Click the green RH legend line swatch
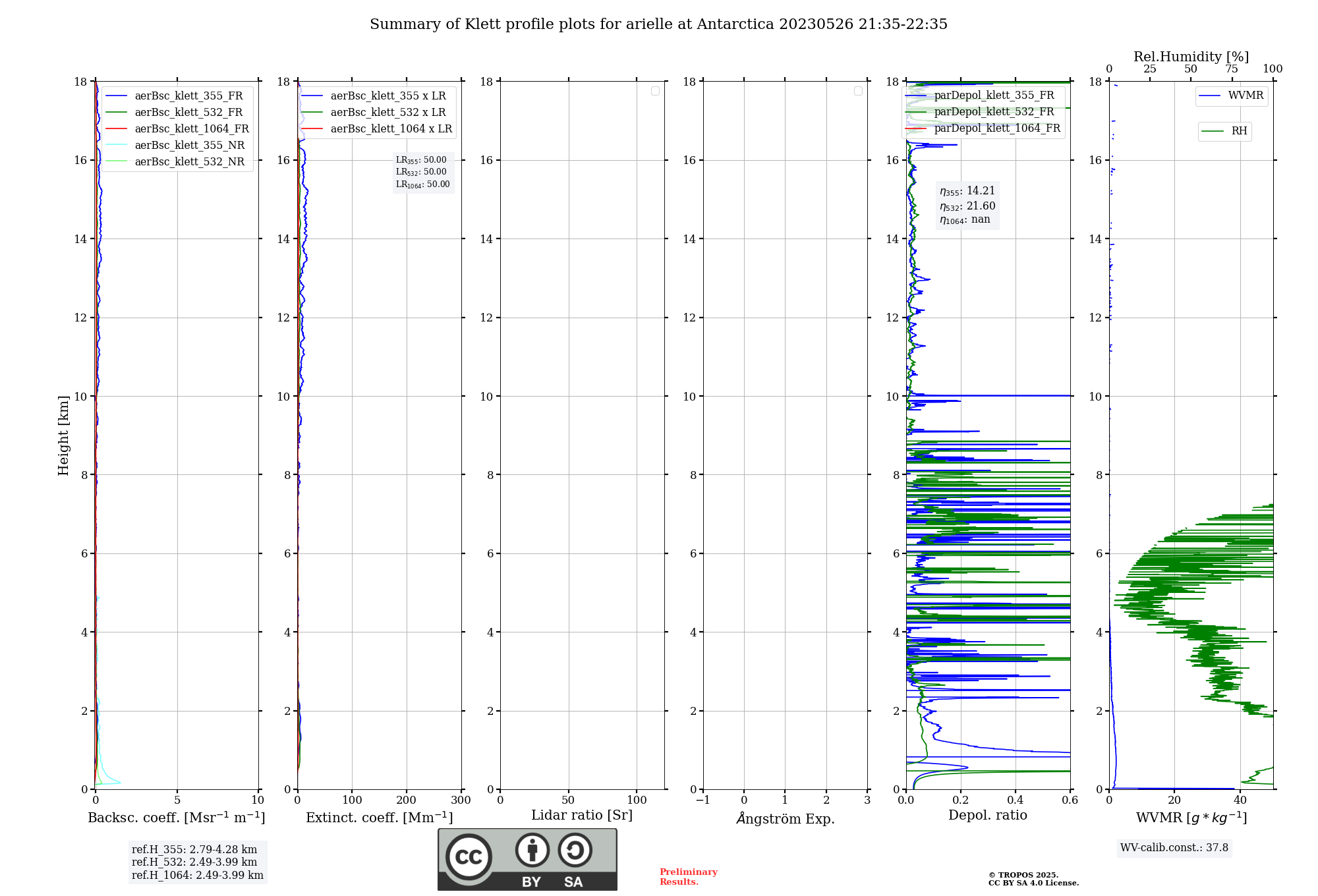 click(x=1213, y=131)
